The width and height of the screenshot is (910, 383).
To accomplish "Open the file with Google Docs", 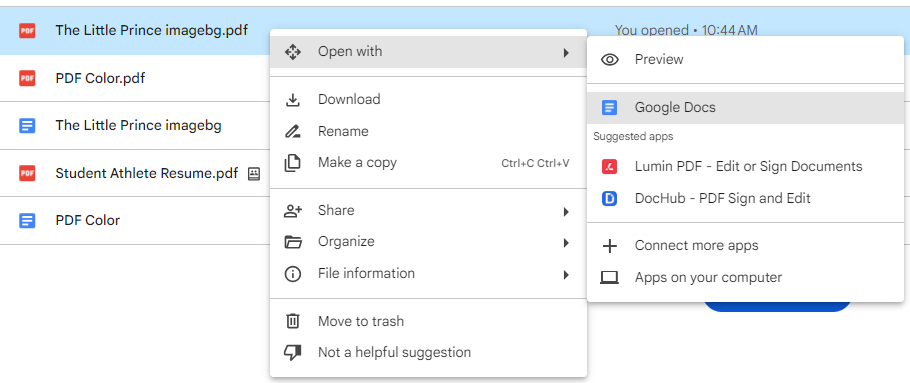I will coord(745,108).
